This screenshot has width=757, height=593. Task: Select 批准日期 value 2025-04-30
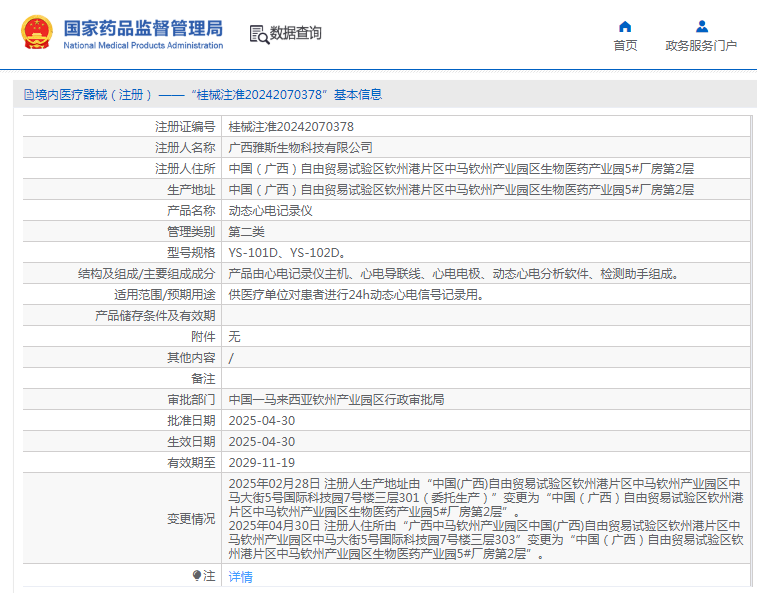coord(262,421)
